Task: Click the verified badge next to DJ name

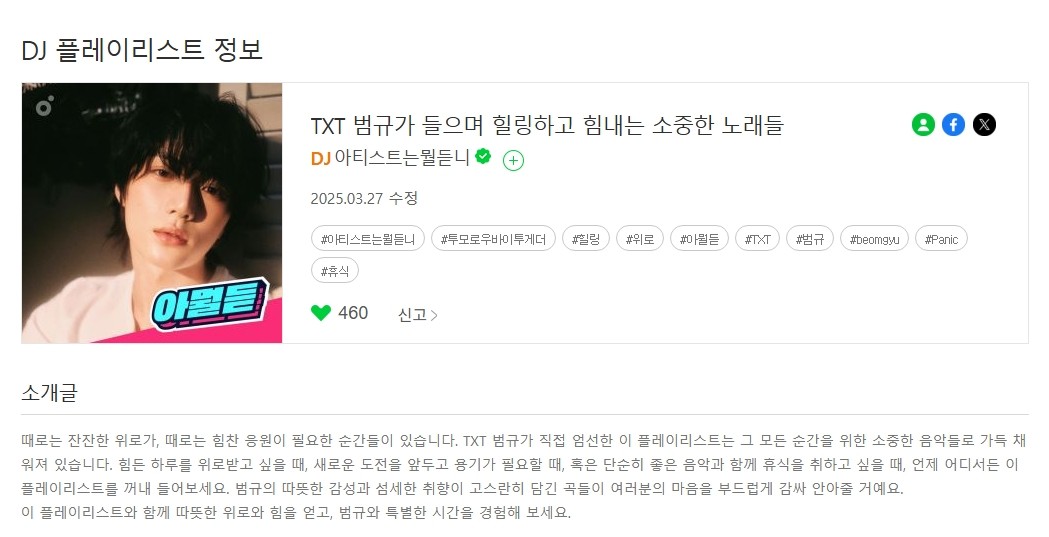Action: [483, 156]
